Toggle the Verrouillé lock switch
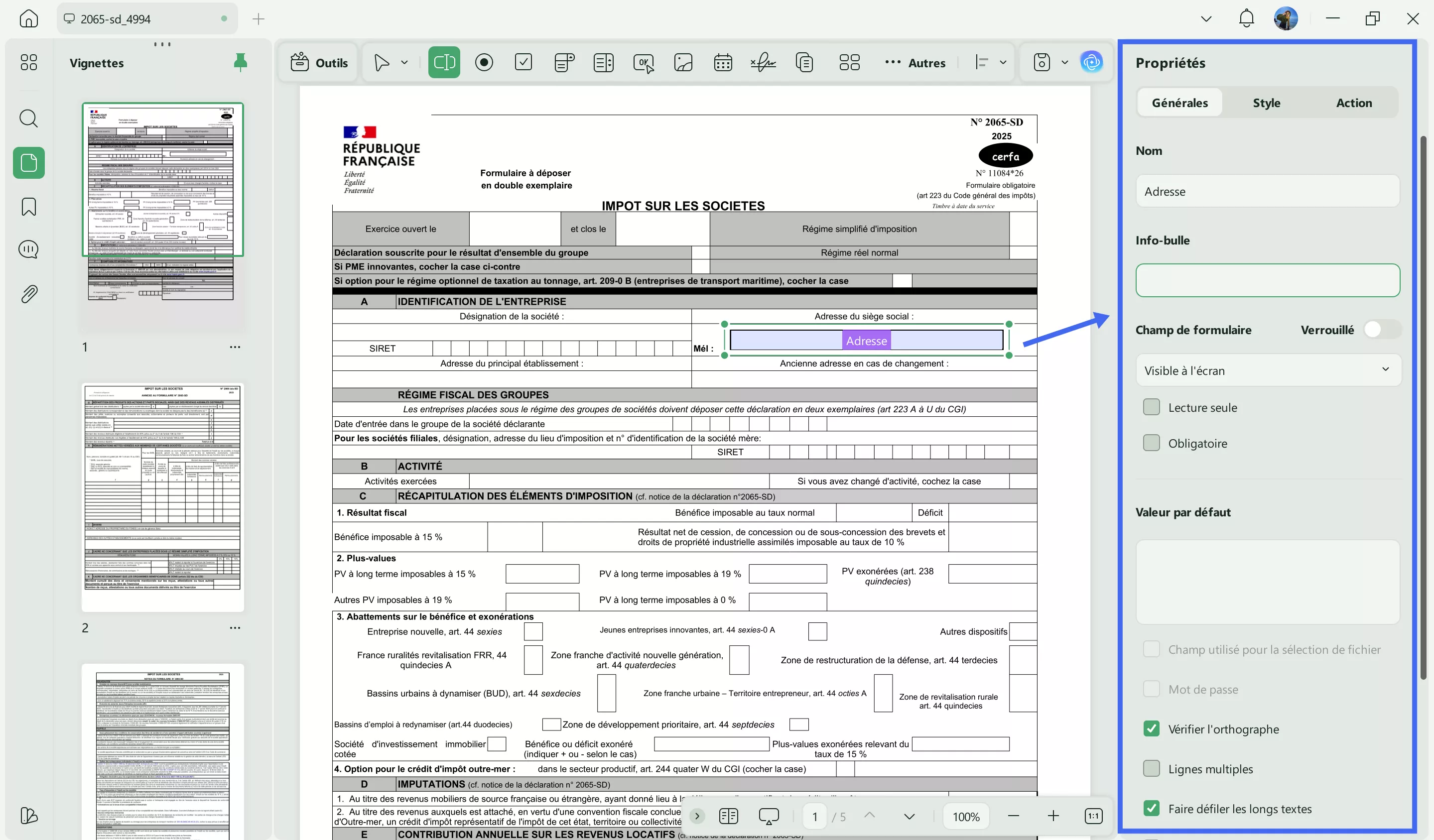The height and width of the screenshot is (840, 1434). coord(1382,329)
